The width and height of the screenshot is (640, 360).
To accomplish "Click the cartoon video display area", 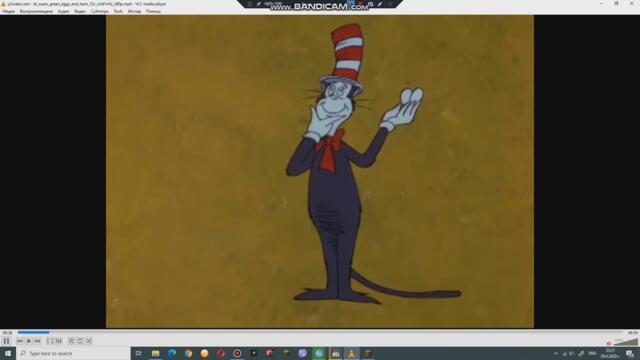I will point(320,171).
